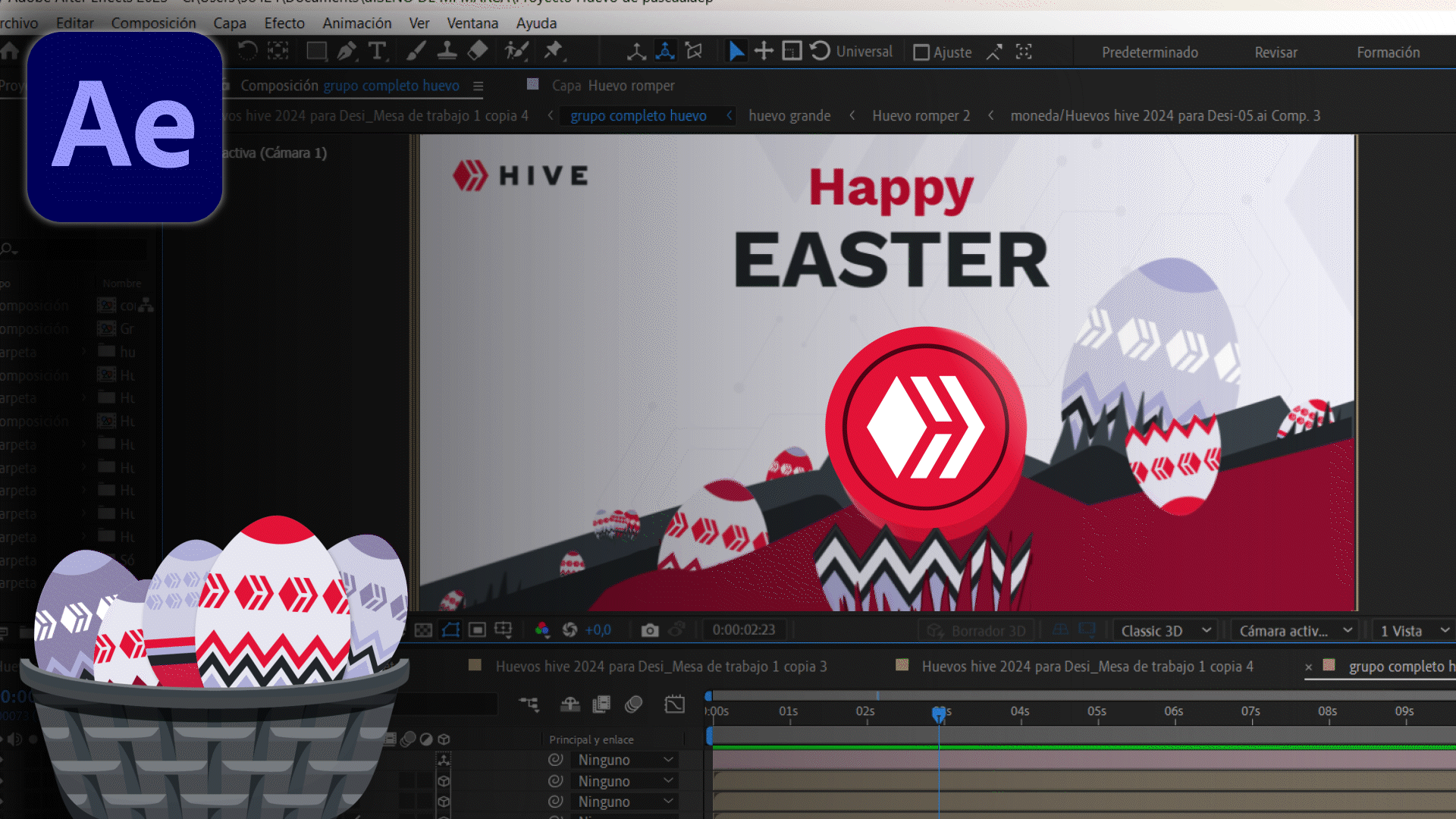Select the Roto Brush tool
The width and height of the screenshot is (1456, 819).
point(516,52)
